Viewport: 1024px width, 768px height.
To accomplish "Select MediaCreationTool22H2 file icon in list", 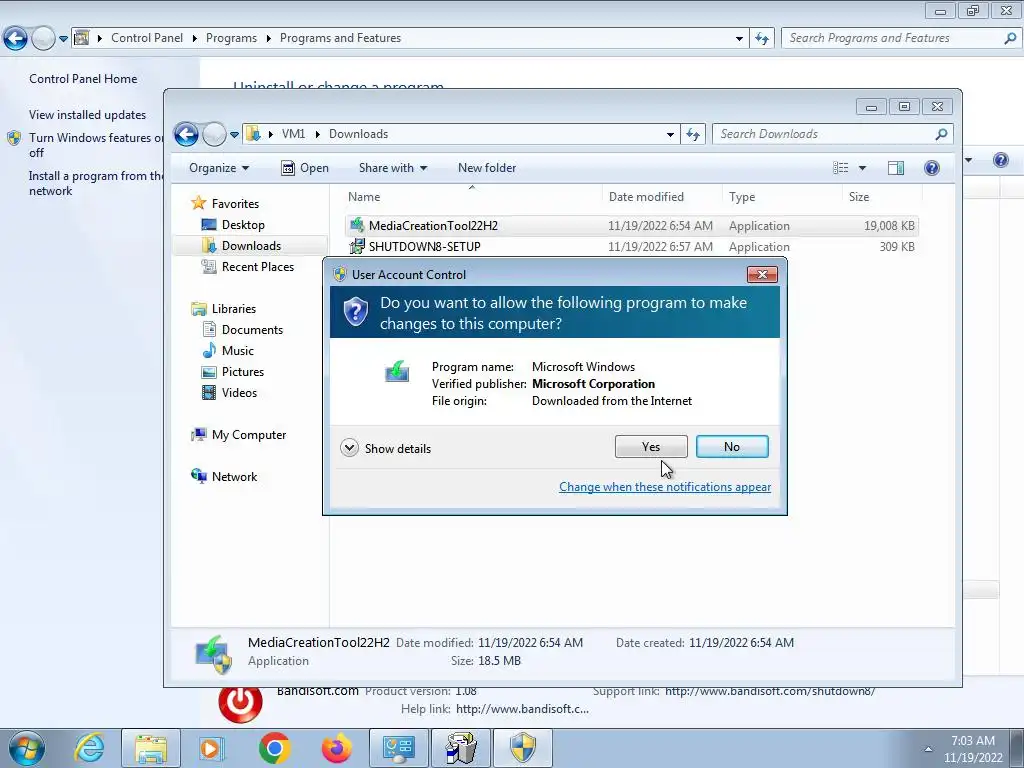I will coord(357,225).
